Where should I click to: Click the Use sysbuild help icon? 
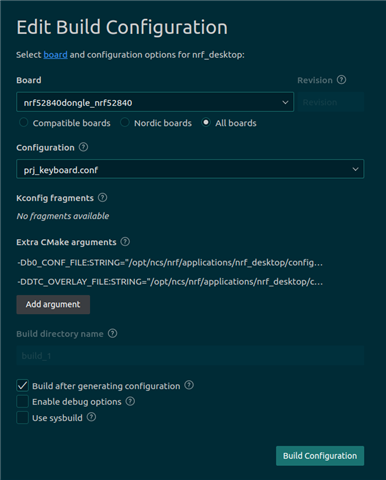tap(91, 417)
